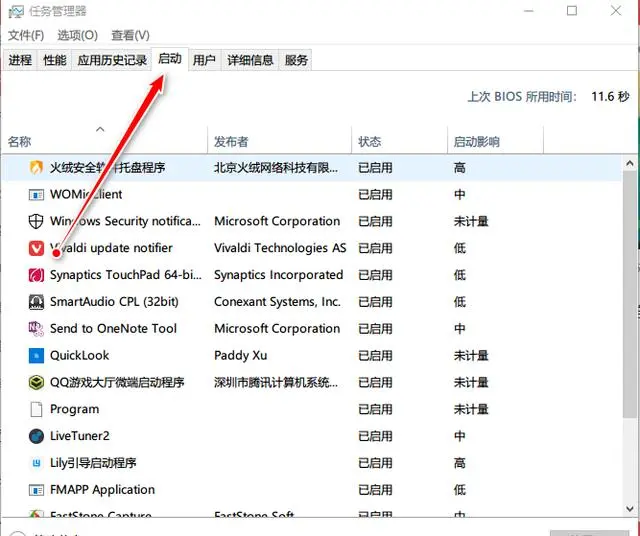
Task: Click the Synaptics TouchPad icon
Action: pos(36,275)
